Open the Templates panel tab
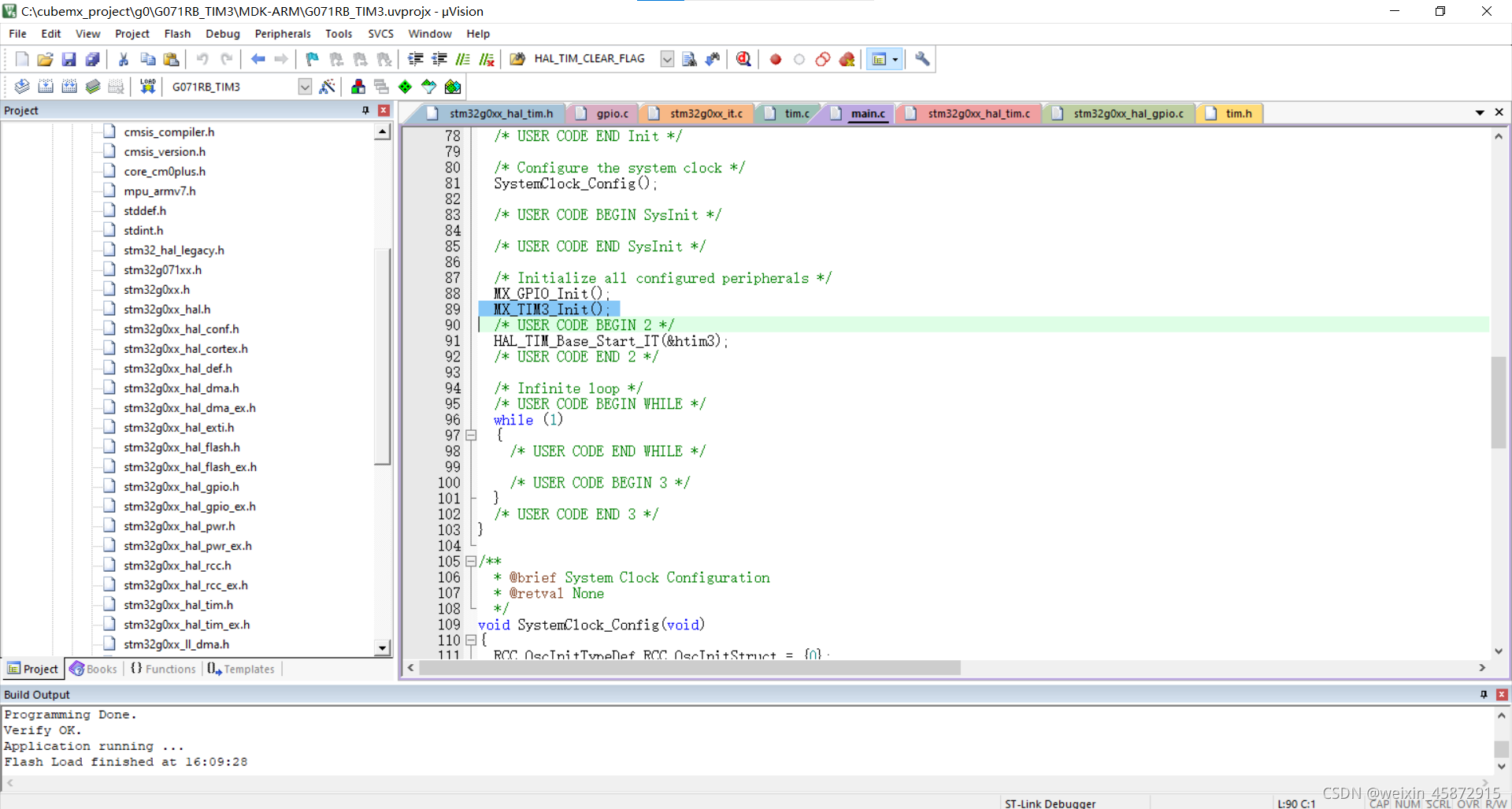 point(241,669)
